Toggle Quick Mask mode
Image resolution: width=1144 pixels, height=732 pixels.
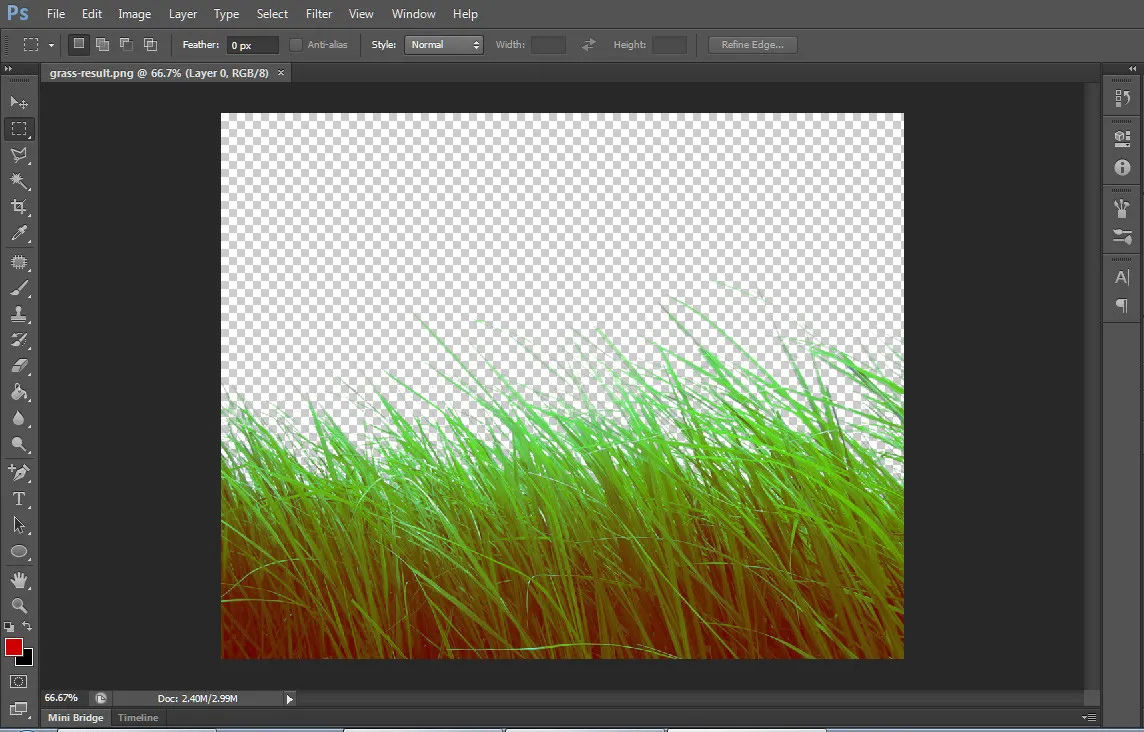click(x=19, y=682)
